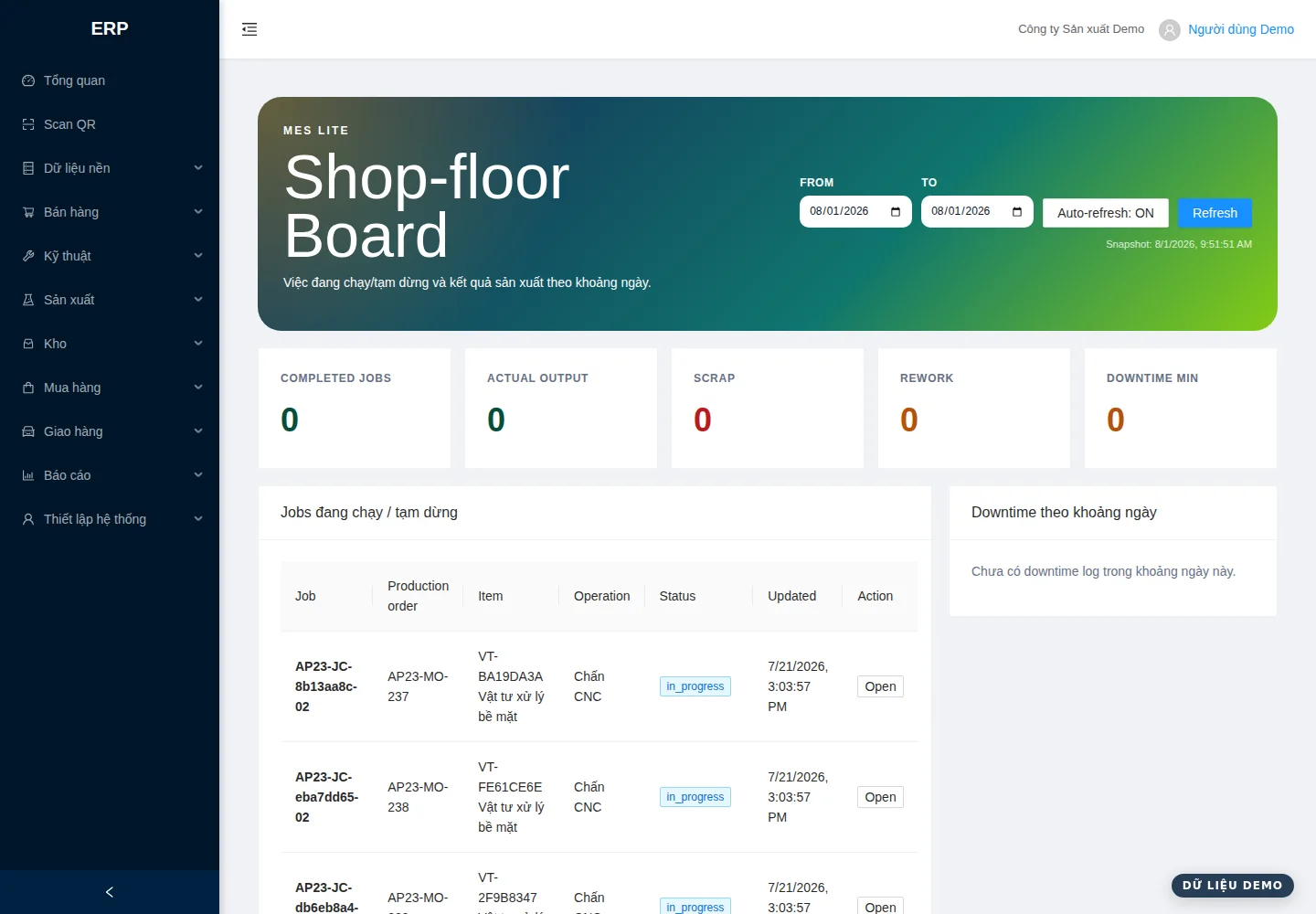Click the Kỹ thuật wrench icon
Screen dimensions: 1316x914
click(x=28, y=256)
